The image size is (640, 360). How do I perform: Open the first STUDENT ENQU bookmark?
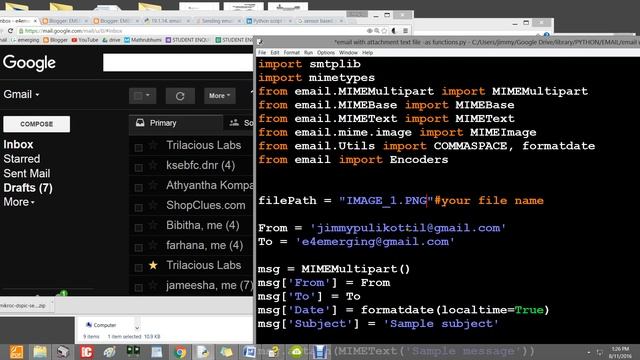point(187,40)
